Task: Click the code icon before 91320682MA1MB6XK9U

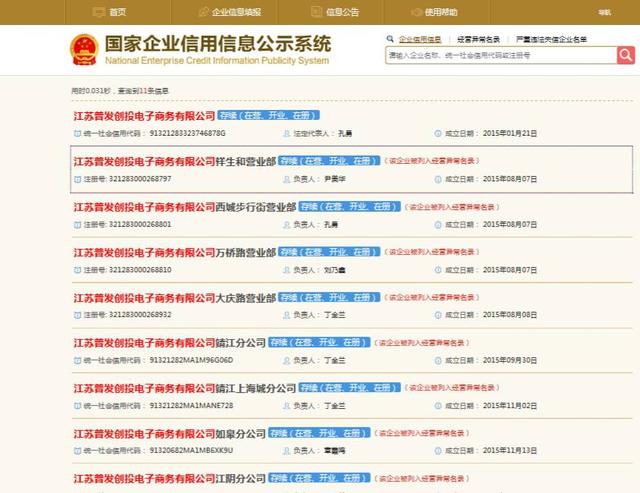Action: 77,451
